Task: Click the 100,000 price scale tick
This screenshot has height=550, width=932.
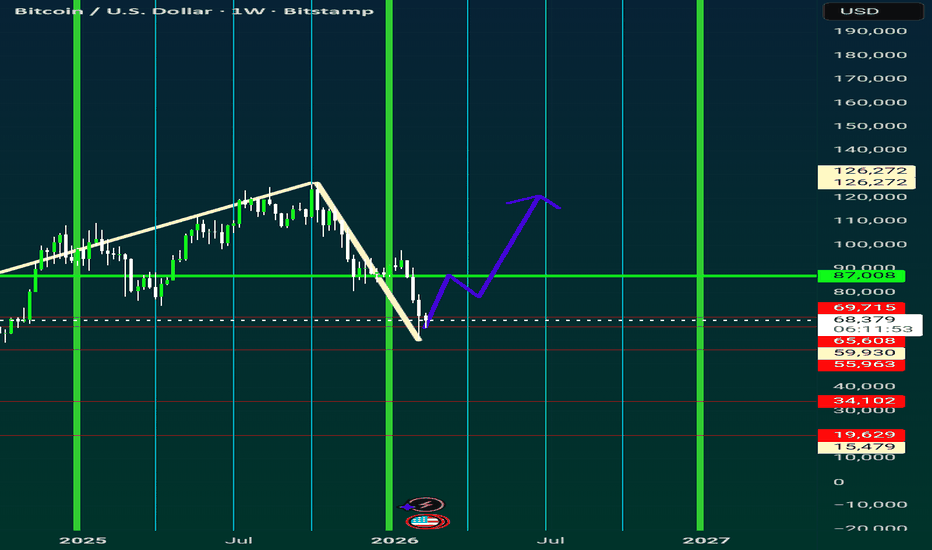Action: tap(871, 244)
